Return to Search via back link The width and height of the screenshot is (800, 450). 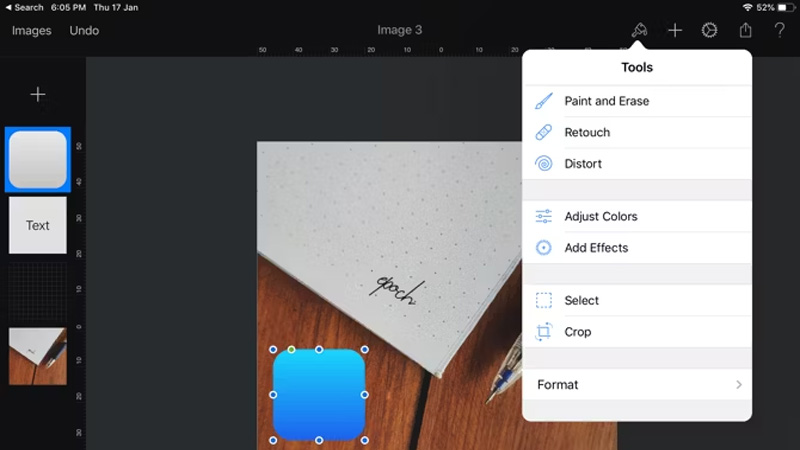coord(24,7)
